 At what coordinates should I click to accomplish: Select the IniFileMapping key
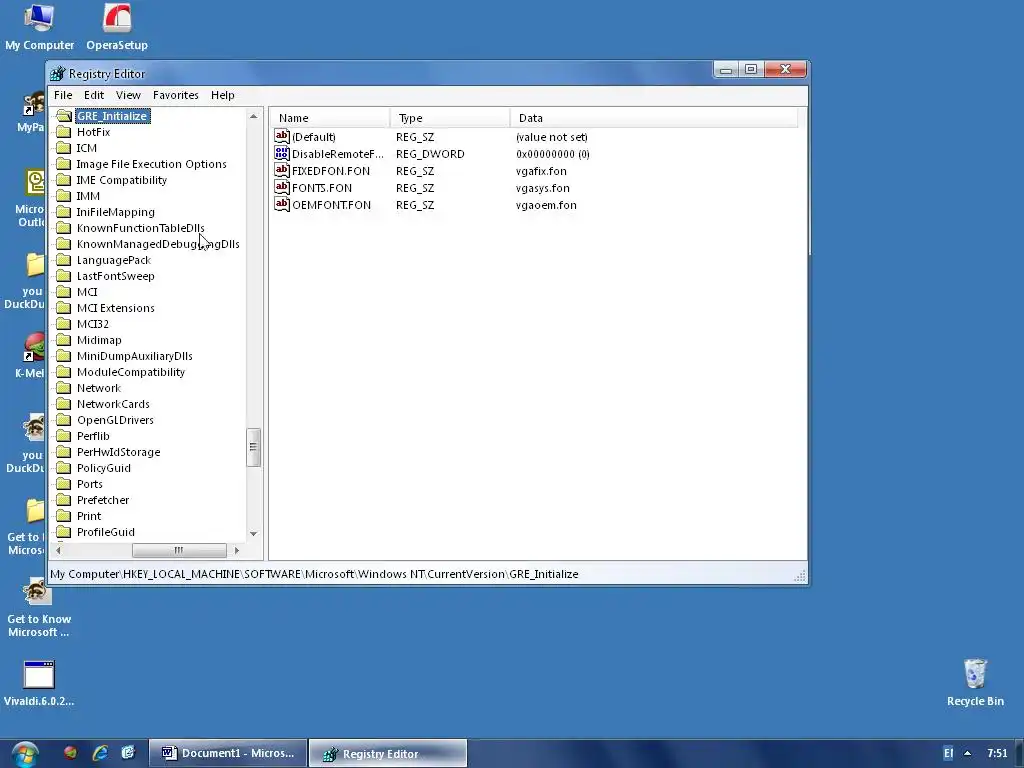[116, 212]
